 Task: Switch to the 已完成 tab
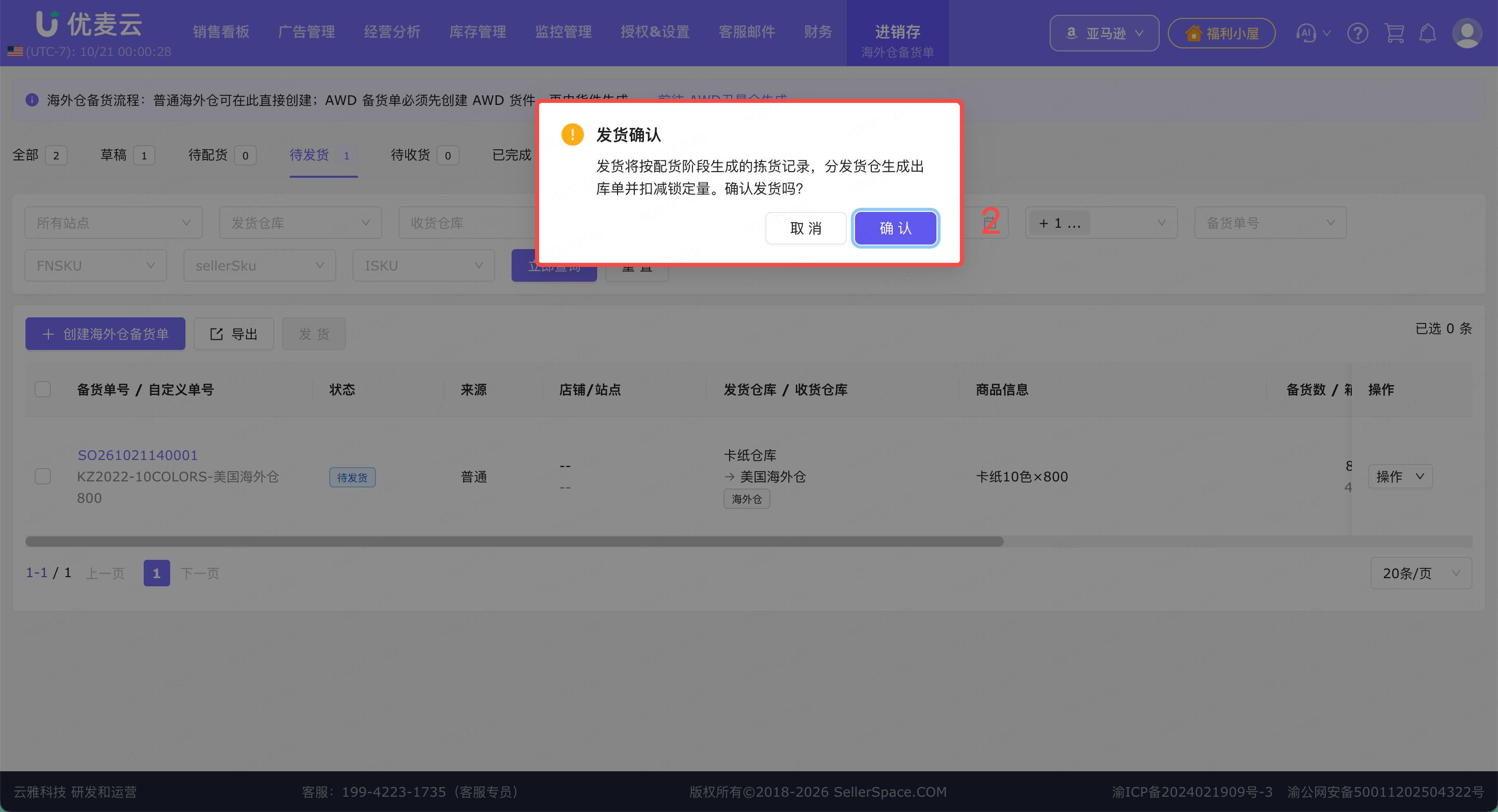point(512,155)
